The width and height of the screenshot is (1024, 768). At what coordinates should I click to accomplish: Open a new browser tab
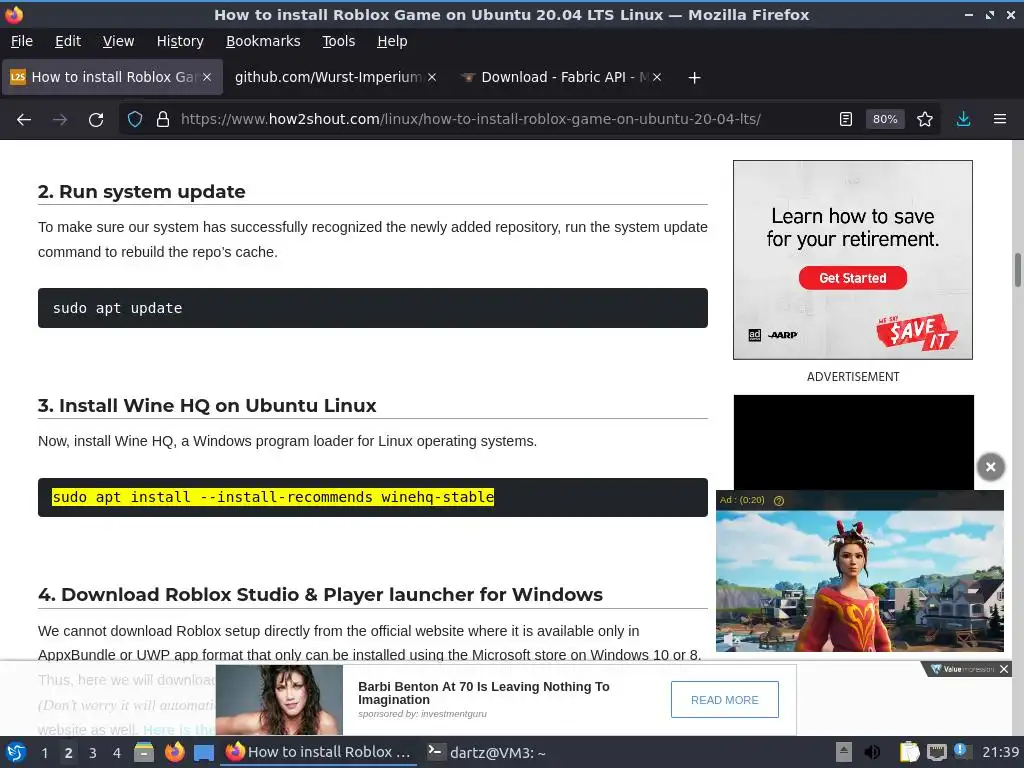click(694, 78)
